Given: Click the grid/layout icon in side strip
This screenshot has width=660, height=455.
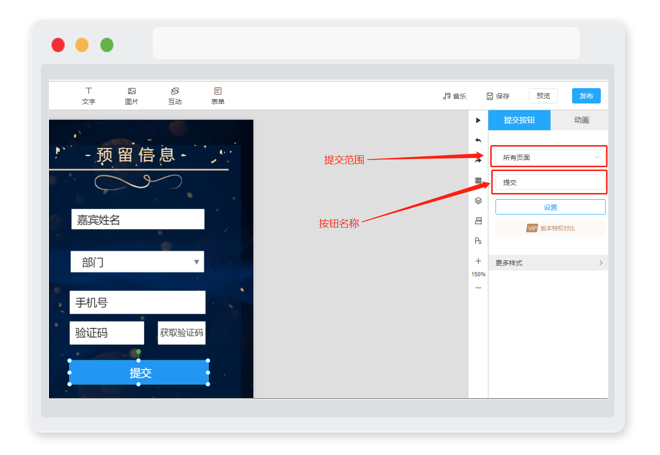Looking at the screenshot, I should 478,180.
